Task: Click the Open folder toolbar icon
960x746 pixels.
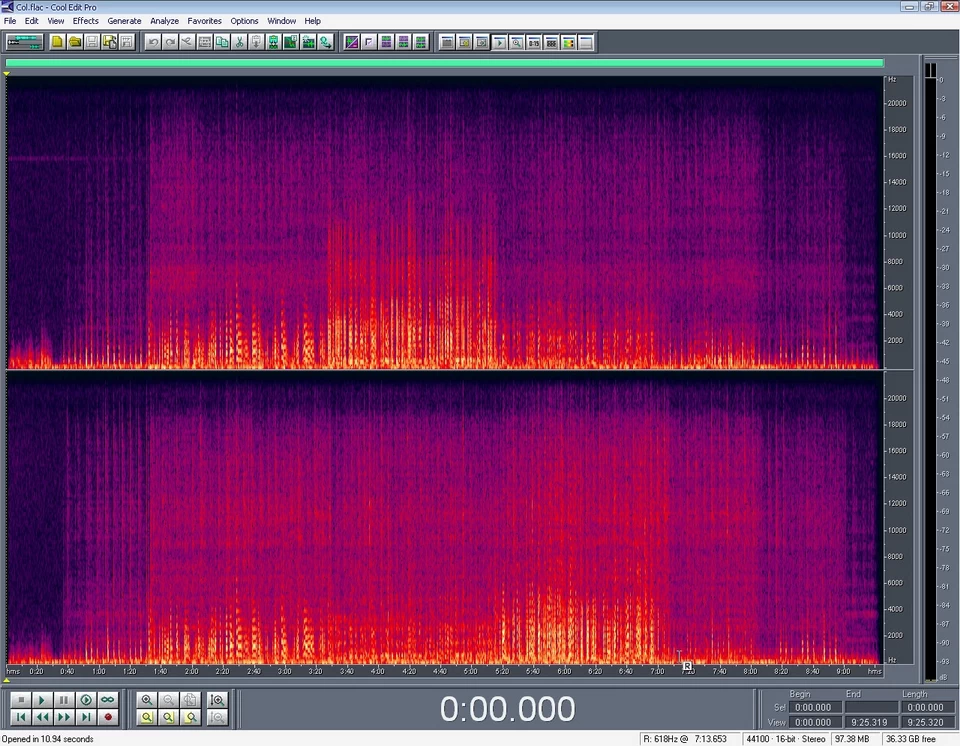Action: [x=75, y=42]
